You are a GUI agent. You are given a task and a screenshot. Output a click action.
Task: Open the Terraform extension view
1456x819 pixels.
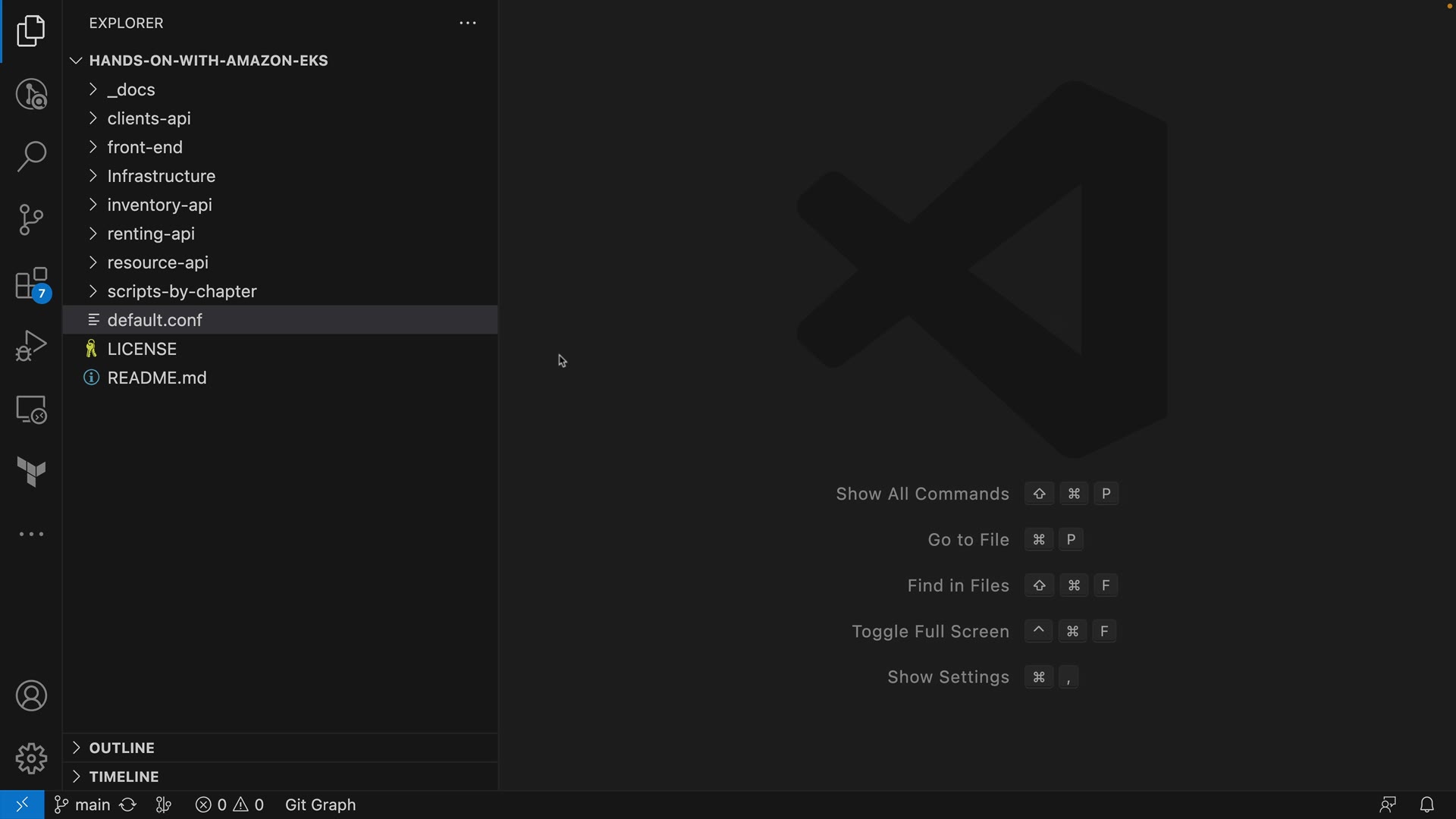click(31, 472)
